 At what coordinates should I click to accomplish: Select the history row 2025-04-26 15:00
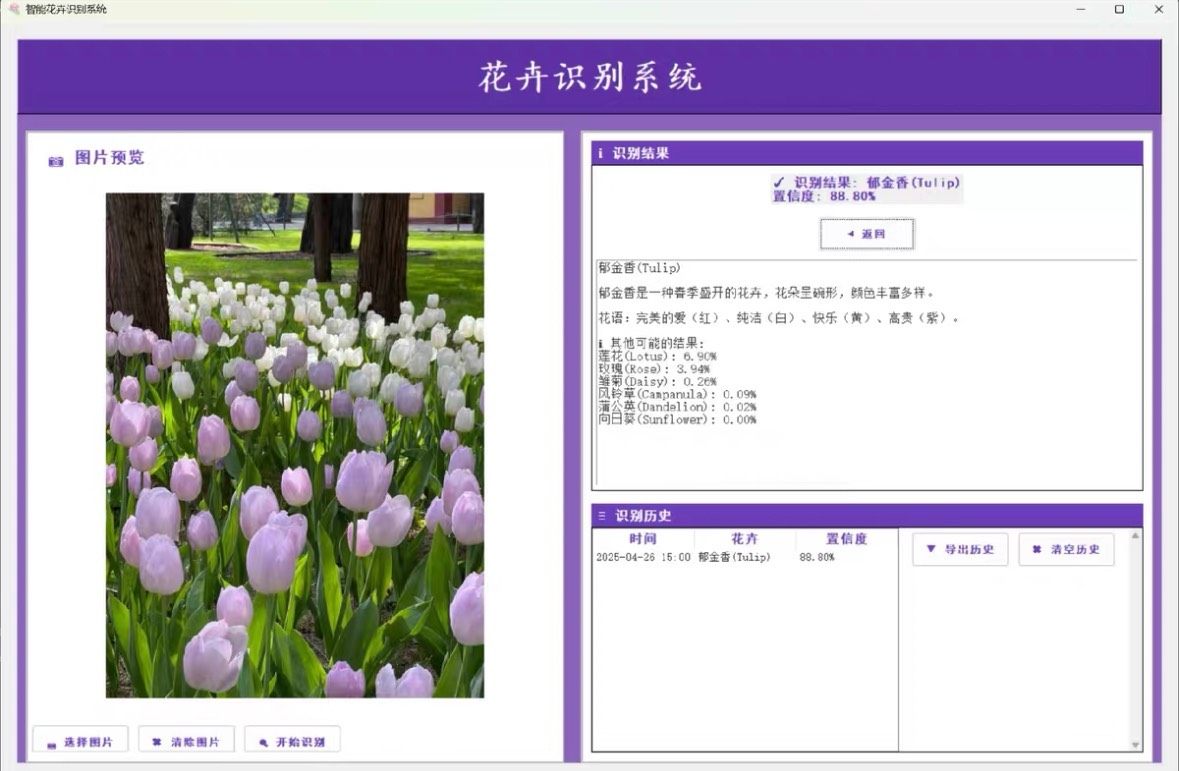click(744, 557)
